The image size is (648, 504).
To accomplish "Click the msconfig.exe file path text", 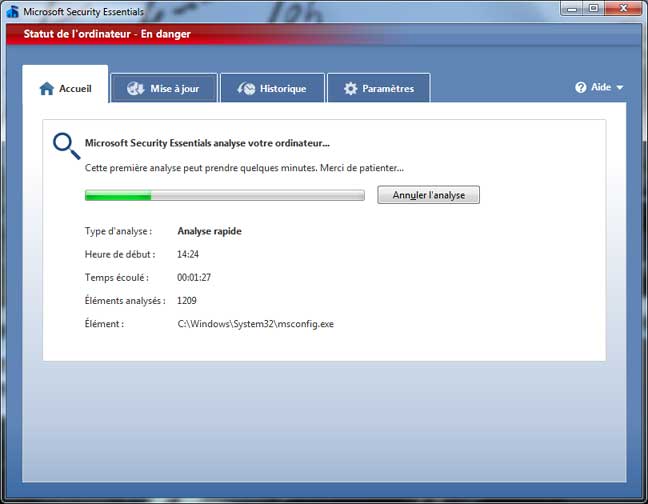I will tap(255, 324).
